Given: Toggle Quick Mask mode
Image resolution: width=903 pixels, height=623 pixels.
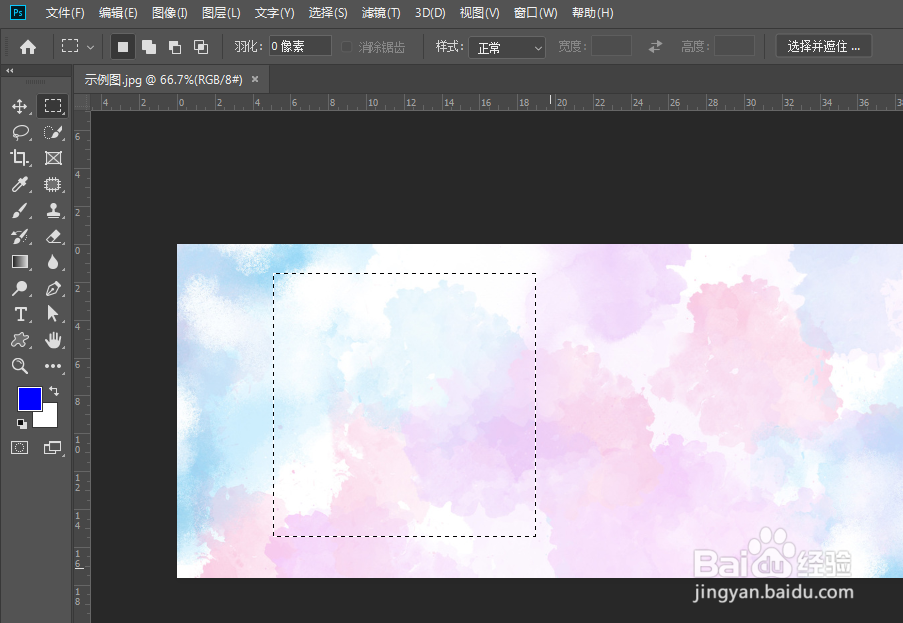Looking at the screenshot, I should pos(20,448).
